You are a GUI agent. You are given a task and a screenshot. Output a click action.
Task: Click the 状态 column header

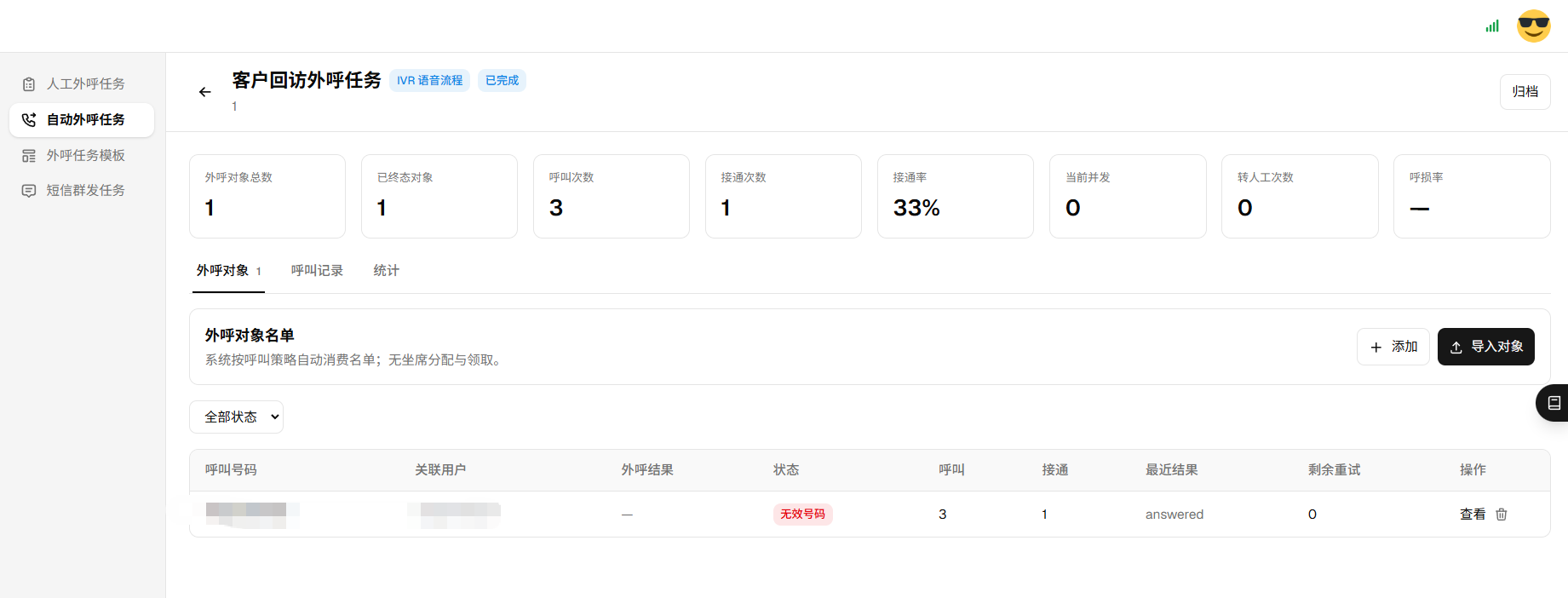coord(786,470)
